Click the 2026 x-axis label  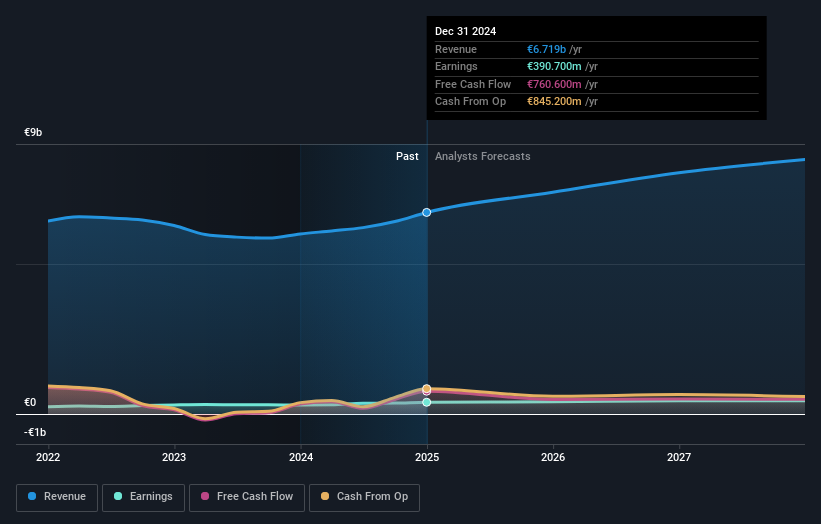[x=553, y=458]
